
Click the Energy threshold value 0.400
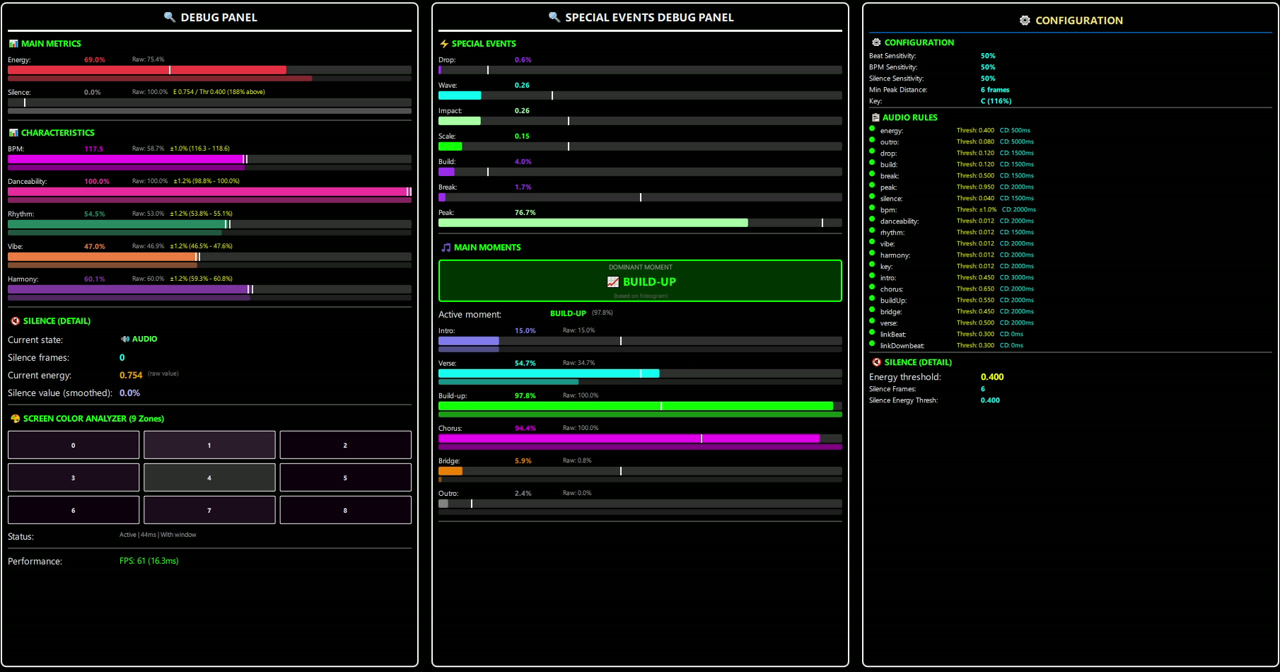[x=992, y=377]
